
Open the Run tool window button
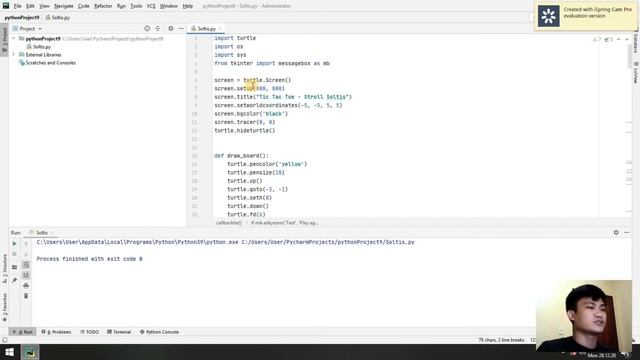(22, 332)
